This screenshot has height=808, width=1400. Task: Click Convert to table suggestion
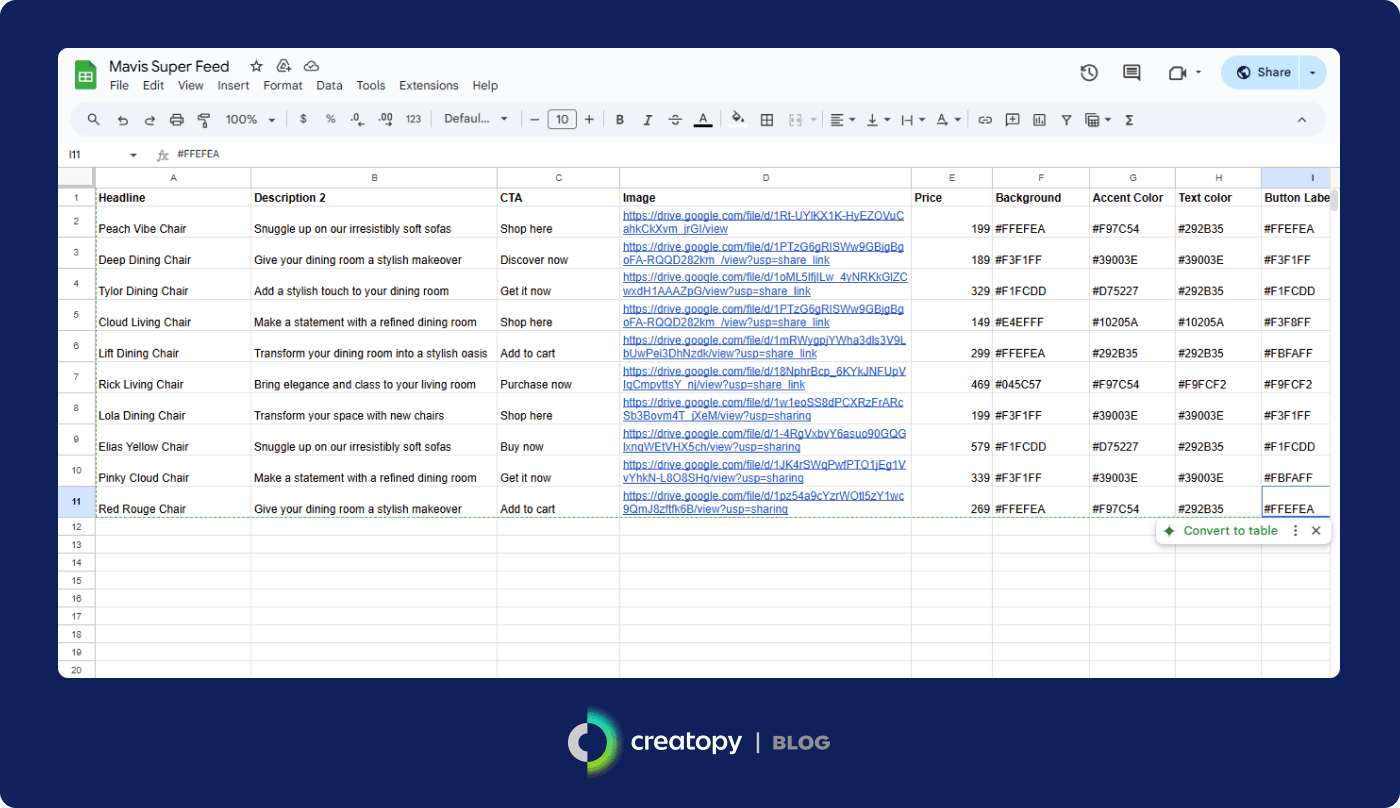click(1230, 531)
